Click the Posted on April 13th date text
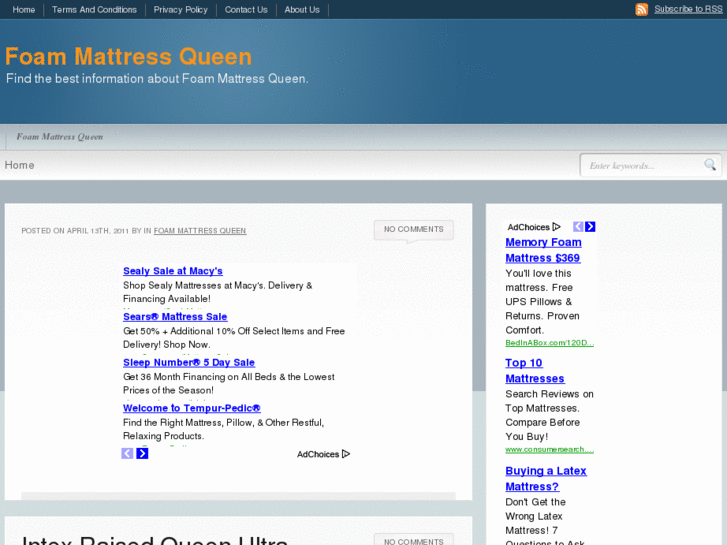Viewport: 727px width, 545px height. 75,231
